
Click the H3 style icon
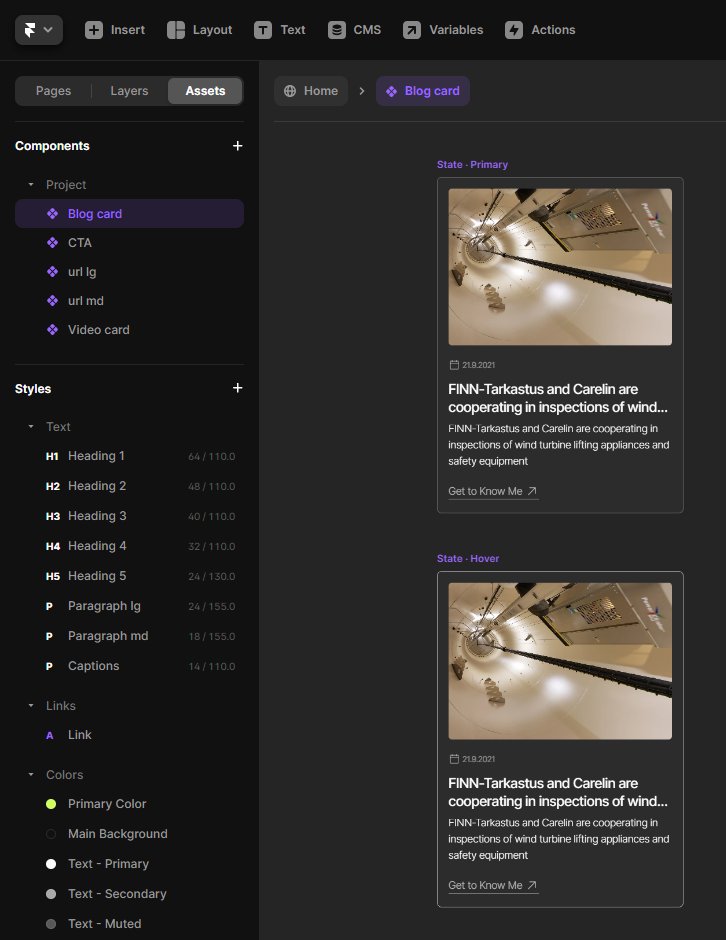click(x=53, y=517)
